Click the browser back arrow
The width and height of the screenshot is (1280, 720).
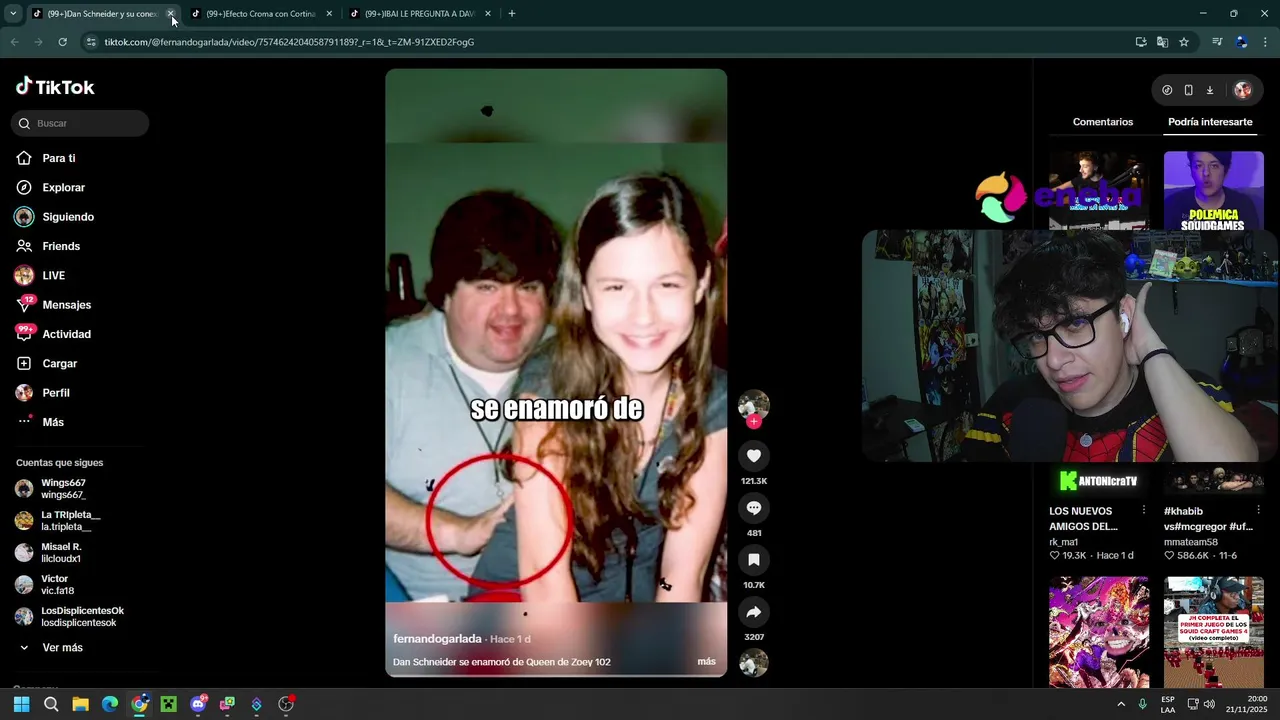(x=14, y=42)
